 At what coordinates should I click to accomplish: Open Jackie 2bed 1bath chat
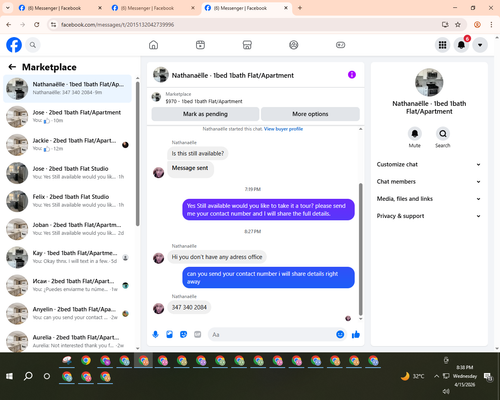click(67, 145)
